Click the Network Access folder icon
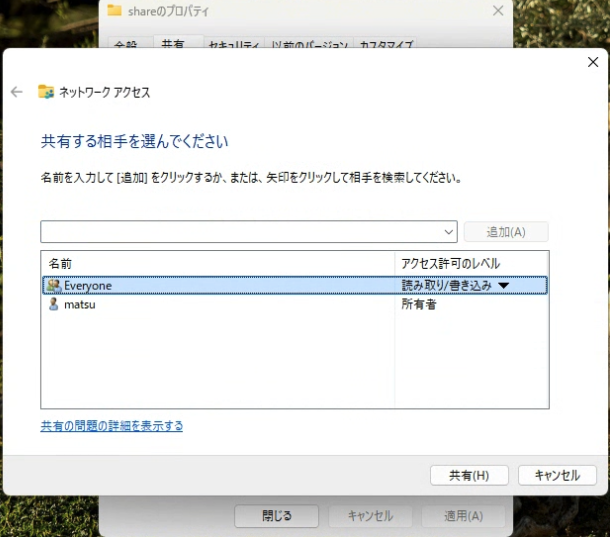This screenshot has height=537, width=610. coord(45,92)
